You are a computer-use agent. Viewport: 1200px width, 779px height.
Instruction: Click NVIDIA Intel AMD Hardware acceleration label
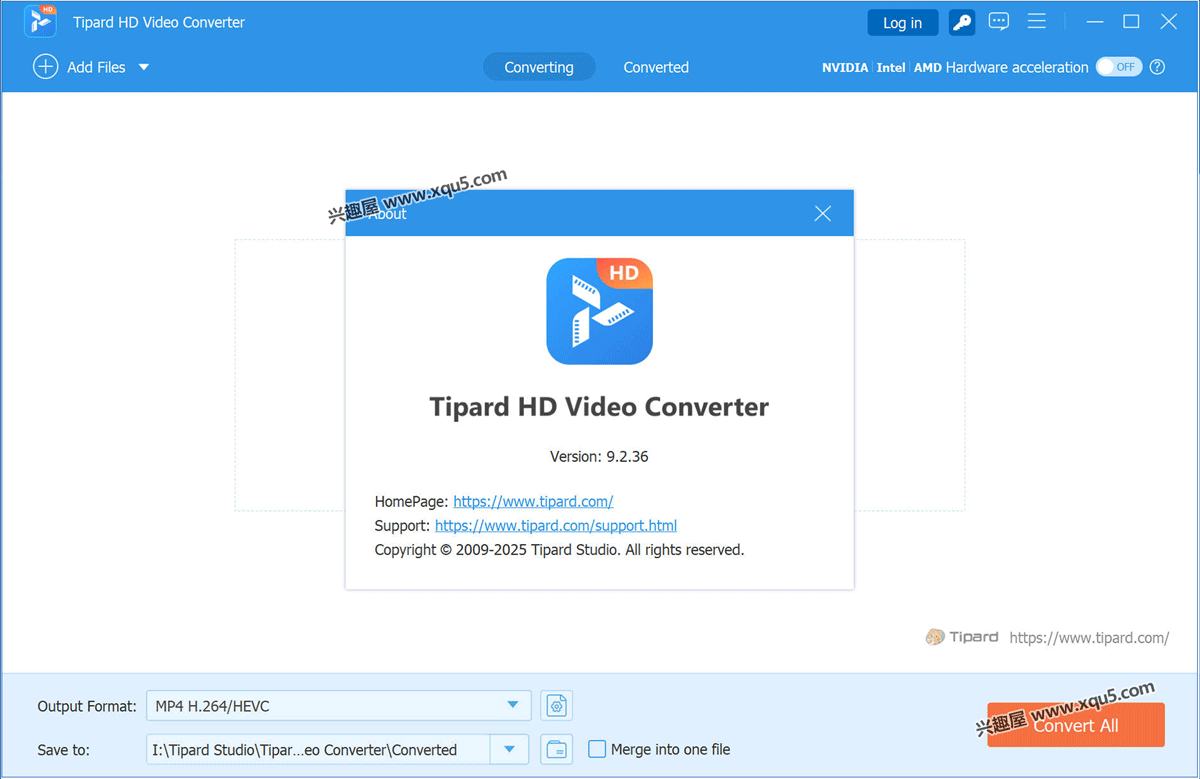[x=955, y=67]
